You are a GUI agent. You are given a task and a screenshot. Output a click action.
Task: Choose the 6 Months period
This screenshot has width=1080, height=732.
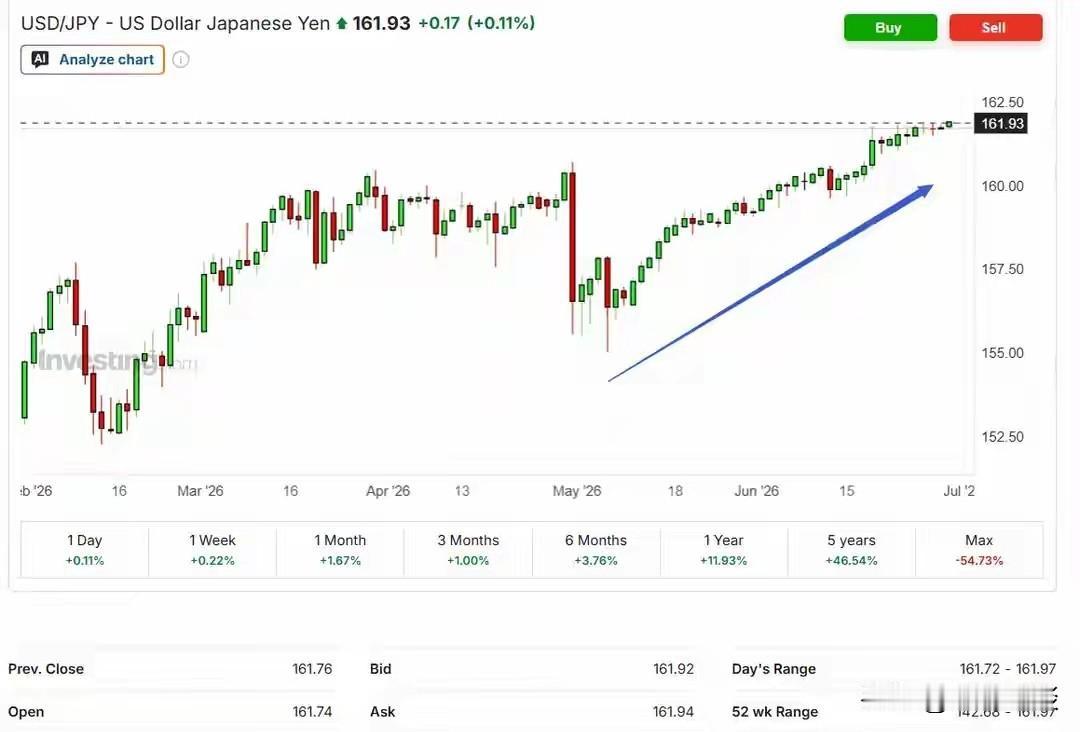596,550
